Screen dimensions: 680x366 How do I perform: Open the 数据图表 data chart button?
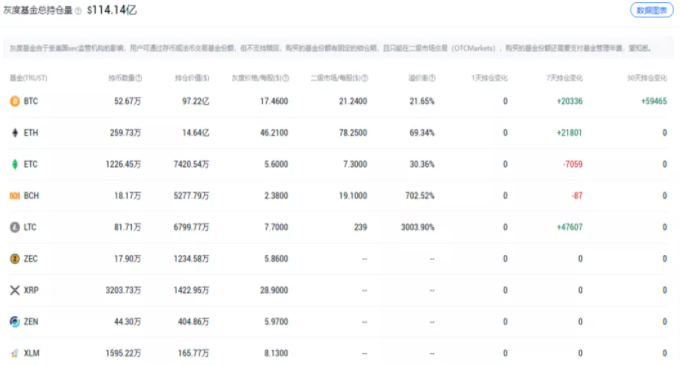coord(651,10)
